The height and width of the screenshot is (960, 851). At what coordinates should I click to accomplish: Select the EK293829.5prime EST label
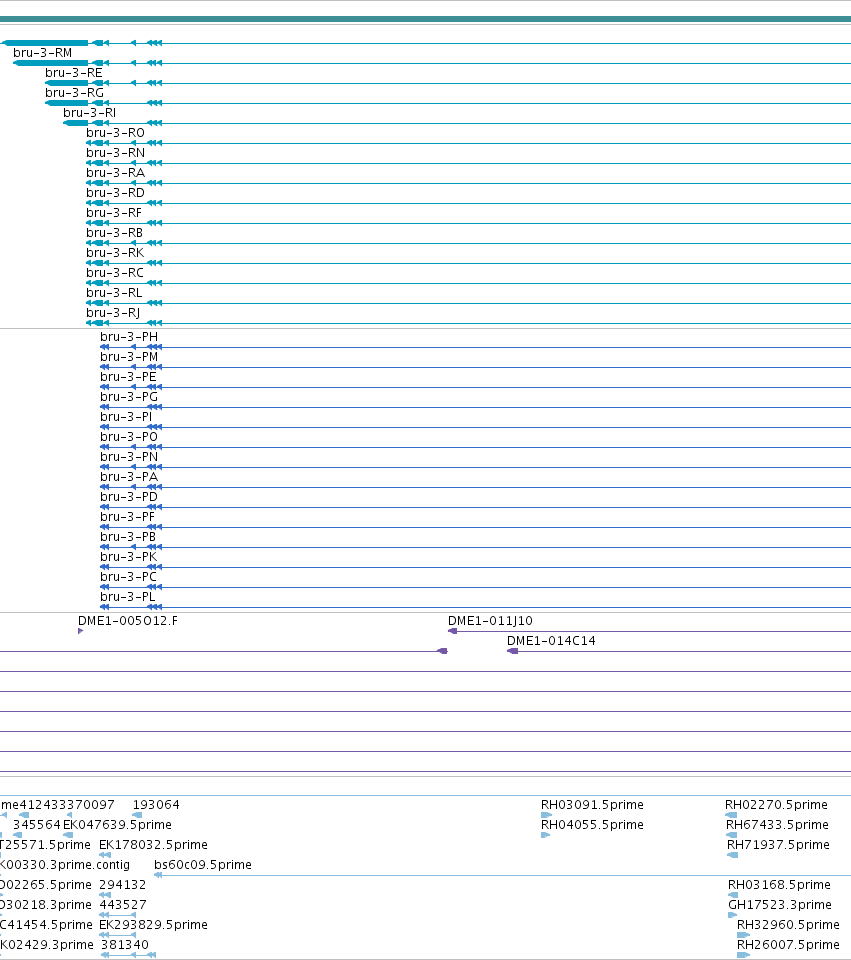[153, 925]
